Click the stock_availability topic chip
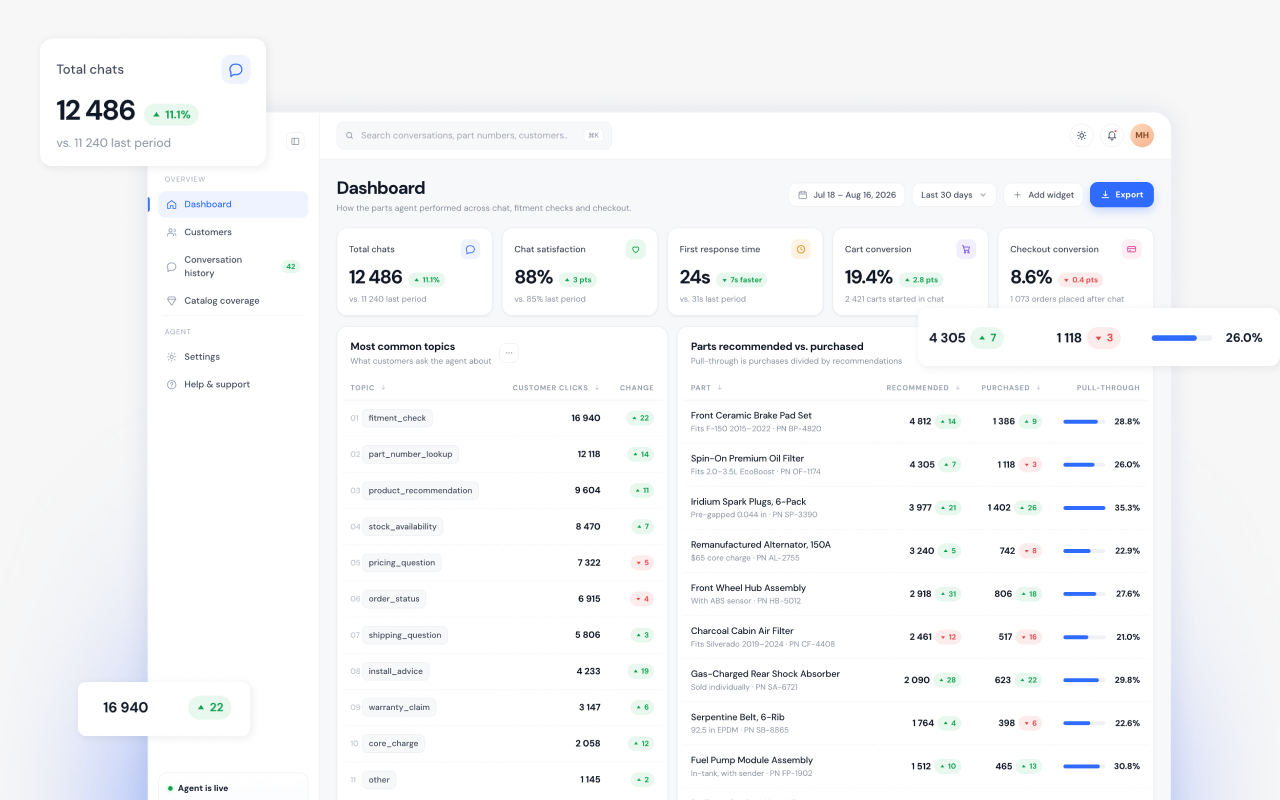Viewport: 1280px width, 800px height. coord(402,526)
